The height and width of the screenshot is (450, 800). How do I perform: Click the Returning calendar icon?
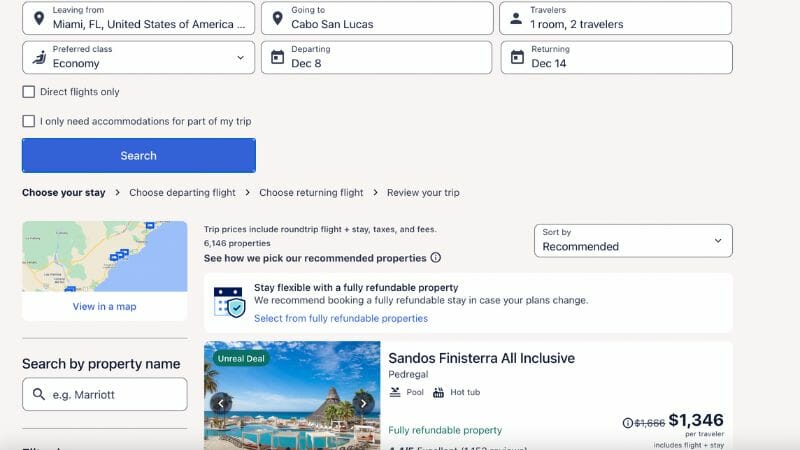click(x=517, y=57)
